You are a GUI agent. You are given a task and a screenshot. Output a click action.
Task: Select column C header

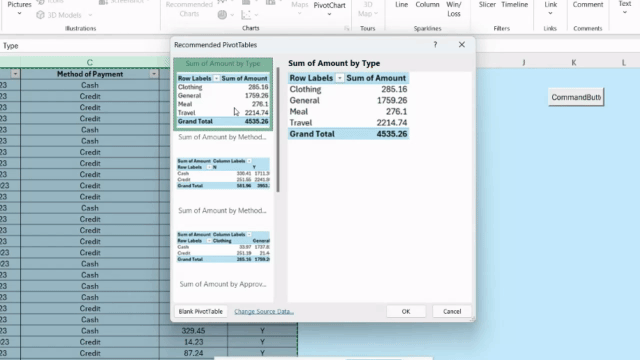[90, 62]
